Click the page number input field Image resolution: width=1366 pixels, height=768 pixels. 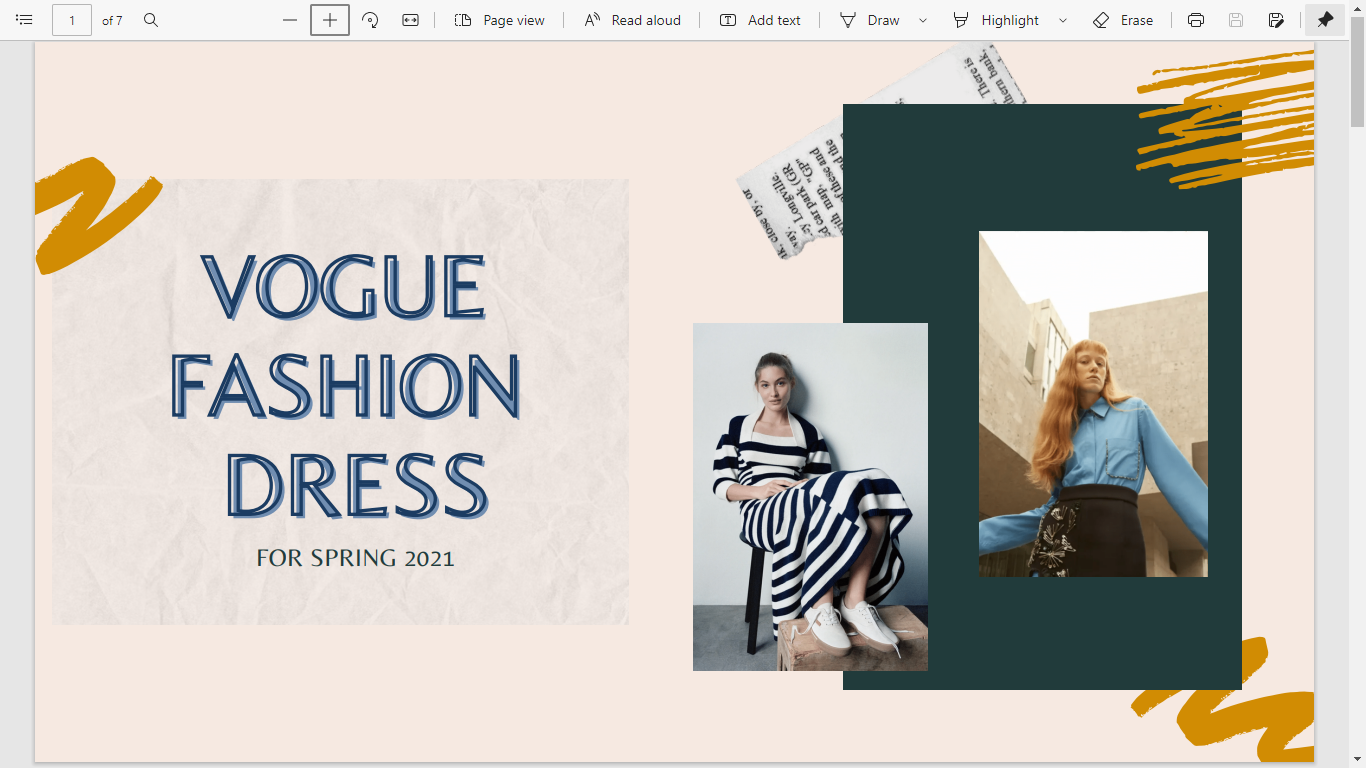[72, 20]
